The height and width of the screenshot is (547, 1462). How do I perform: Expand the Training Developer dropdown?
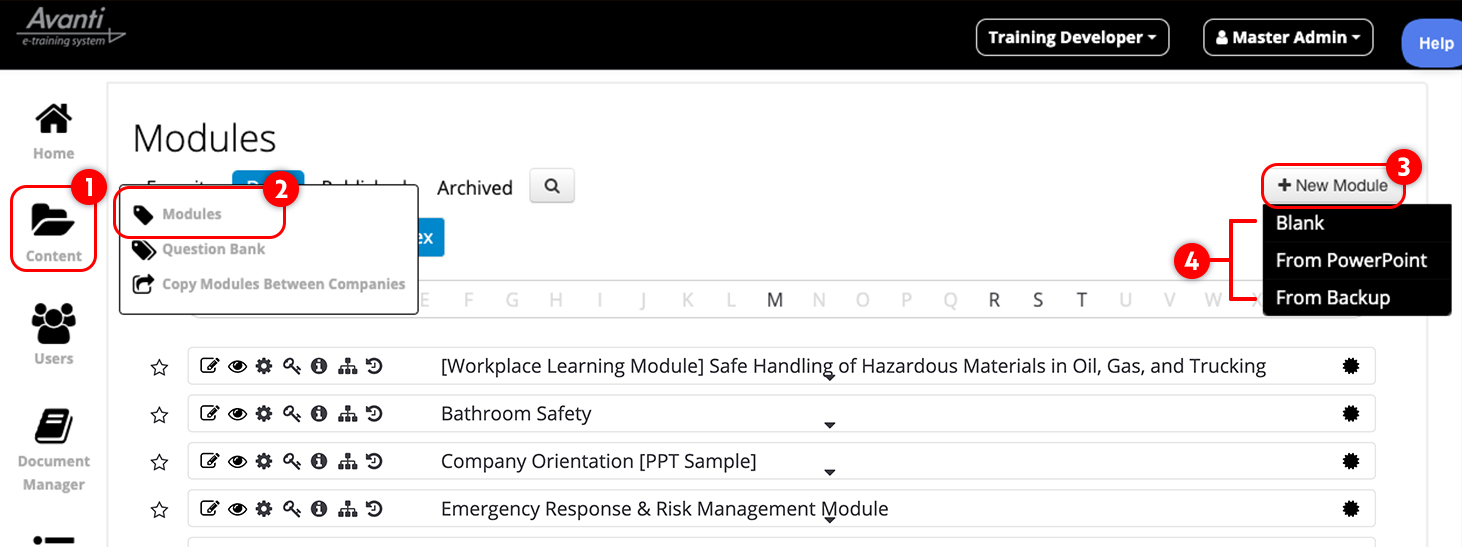1072,38
